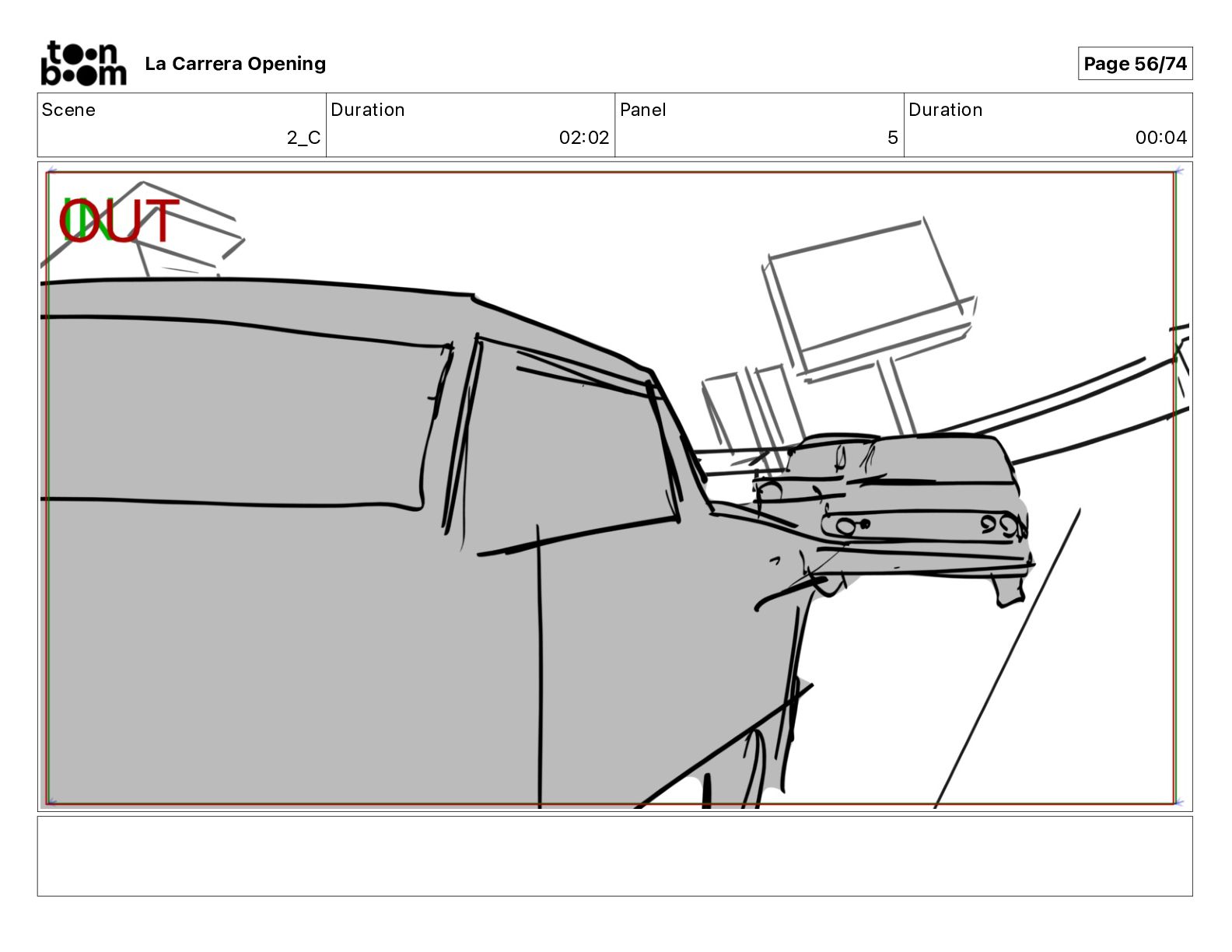Click the 'Duration' label beside Scene
This screenshot has height=952, width=1232.
[368, 110]
